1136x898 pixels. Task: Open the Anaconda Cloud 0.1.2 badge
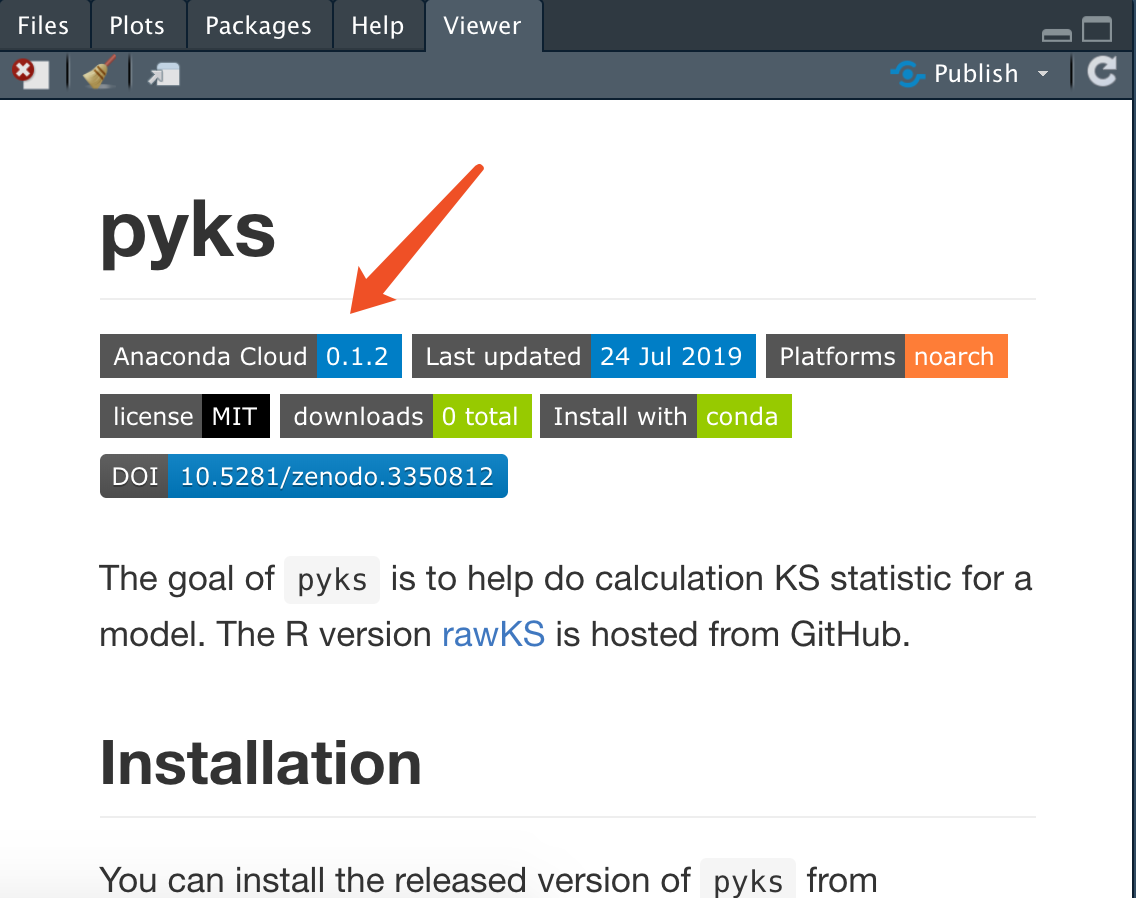click(251, 356)
